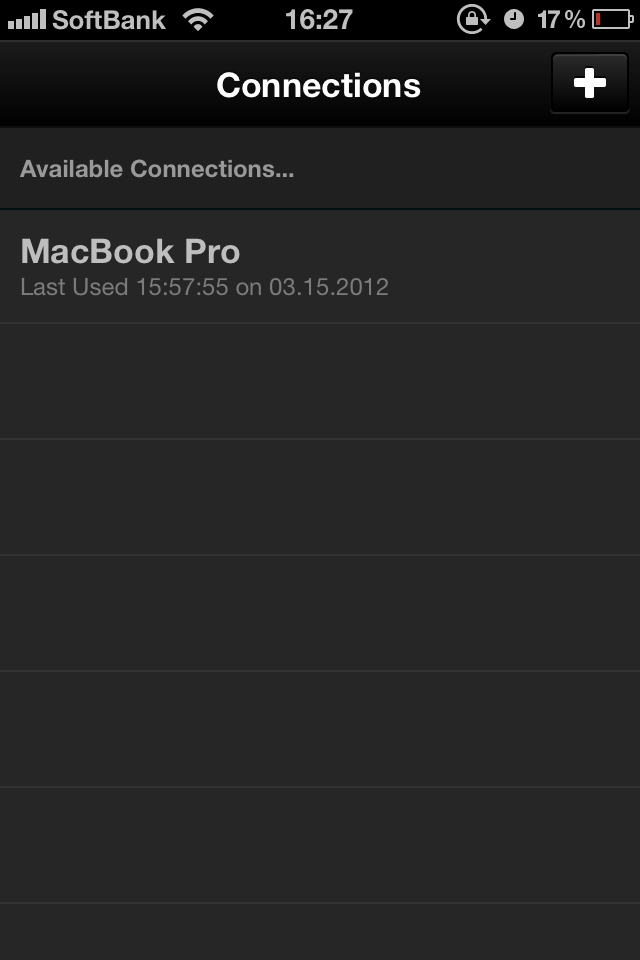Tap the plus icon to add a connection

[x=589, y=83]
